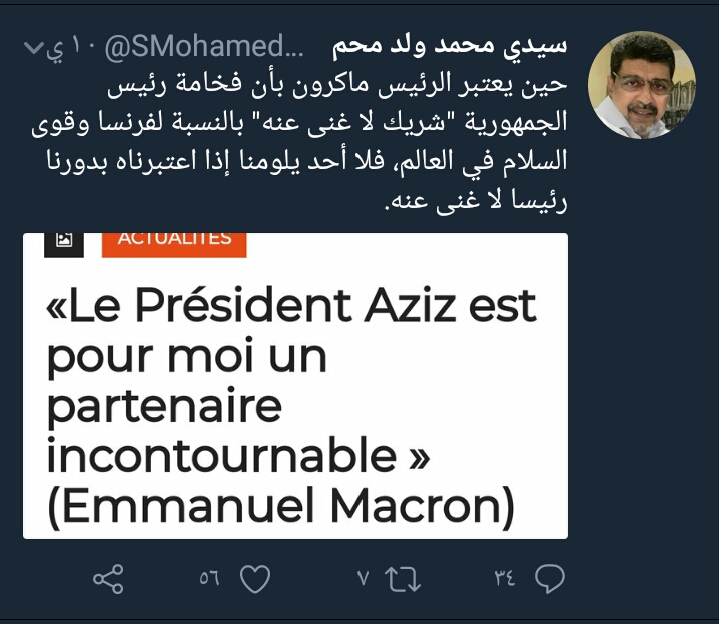Click the like count ٥٦
Image resolution: width=719 pixels, height=624 pixels.
(x=210, y=578)
